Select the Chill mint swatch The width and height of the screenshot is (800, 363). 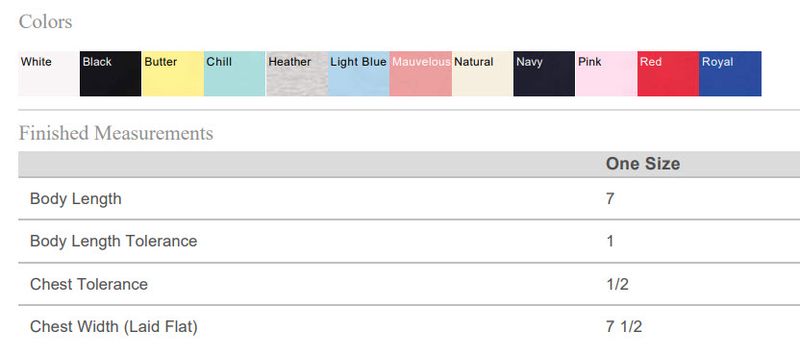(235, 74)
